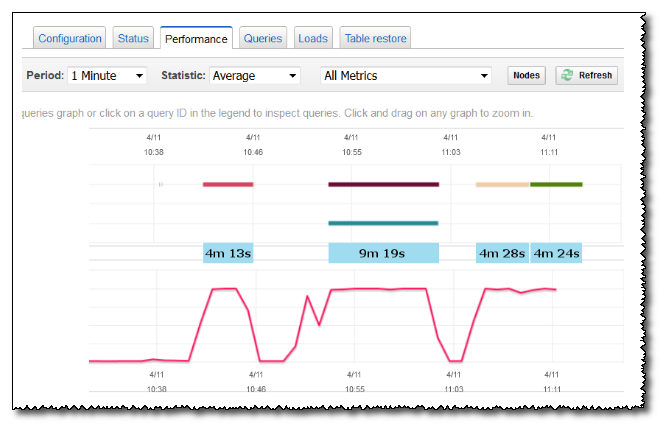Click the green refresh arrows icon
This screenshot has height=429, width=665.
[567, 75]
